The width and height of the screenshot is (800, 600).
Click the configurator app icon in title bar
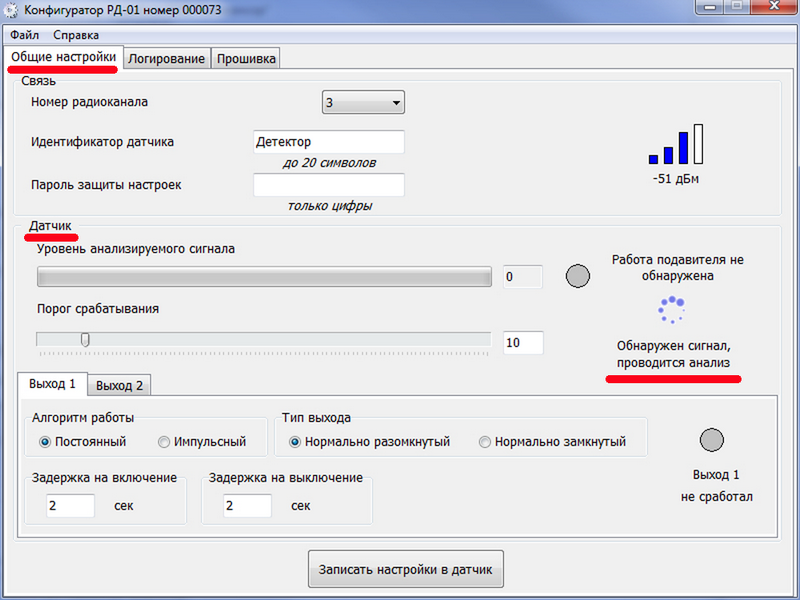click(11, 10)
